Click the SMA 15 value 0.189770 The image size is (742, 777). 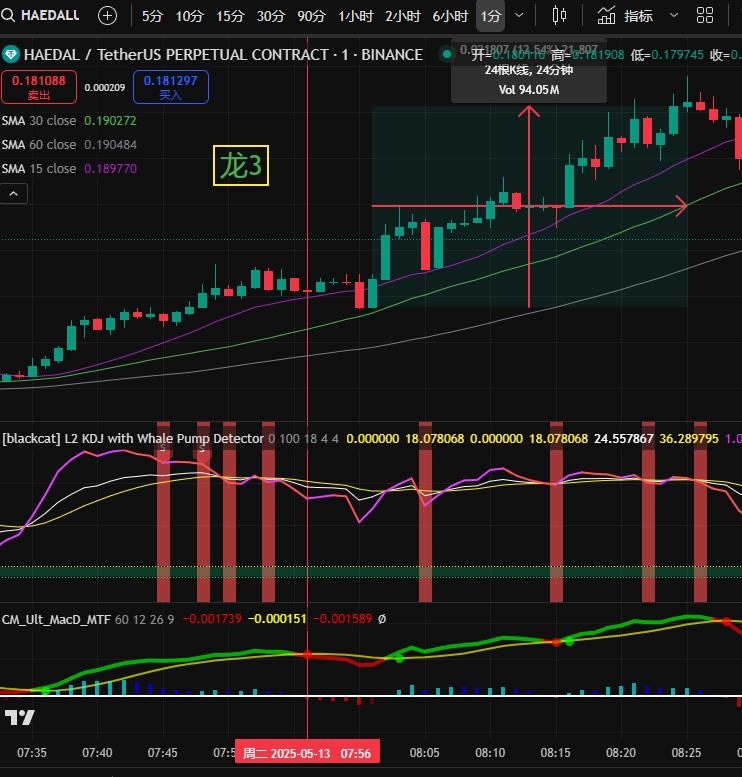point(110,168)
